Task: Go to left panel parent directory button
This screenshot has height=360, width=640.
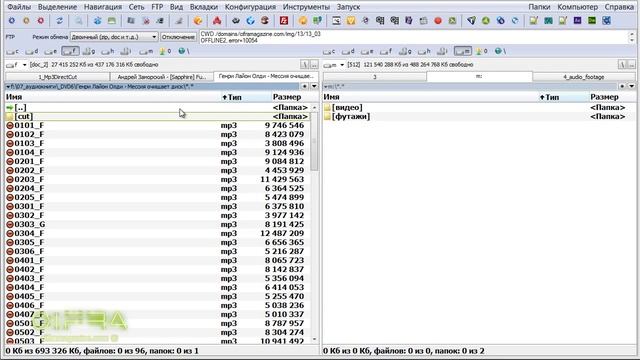Action: [x=314, y=64]
